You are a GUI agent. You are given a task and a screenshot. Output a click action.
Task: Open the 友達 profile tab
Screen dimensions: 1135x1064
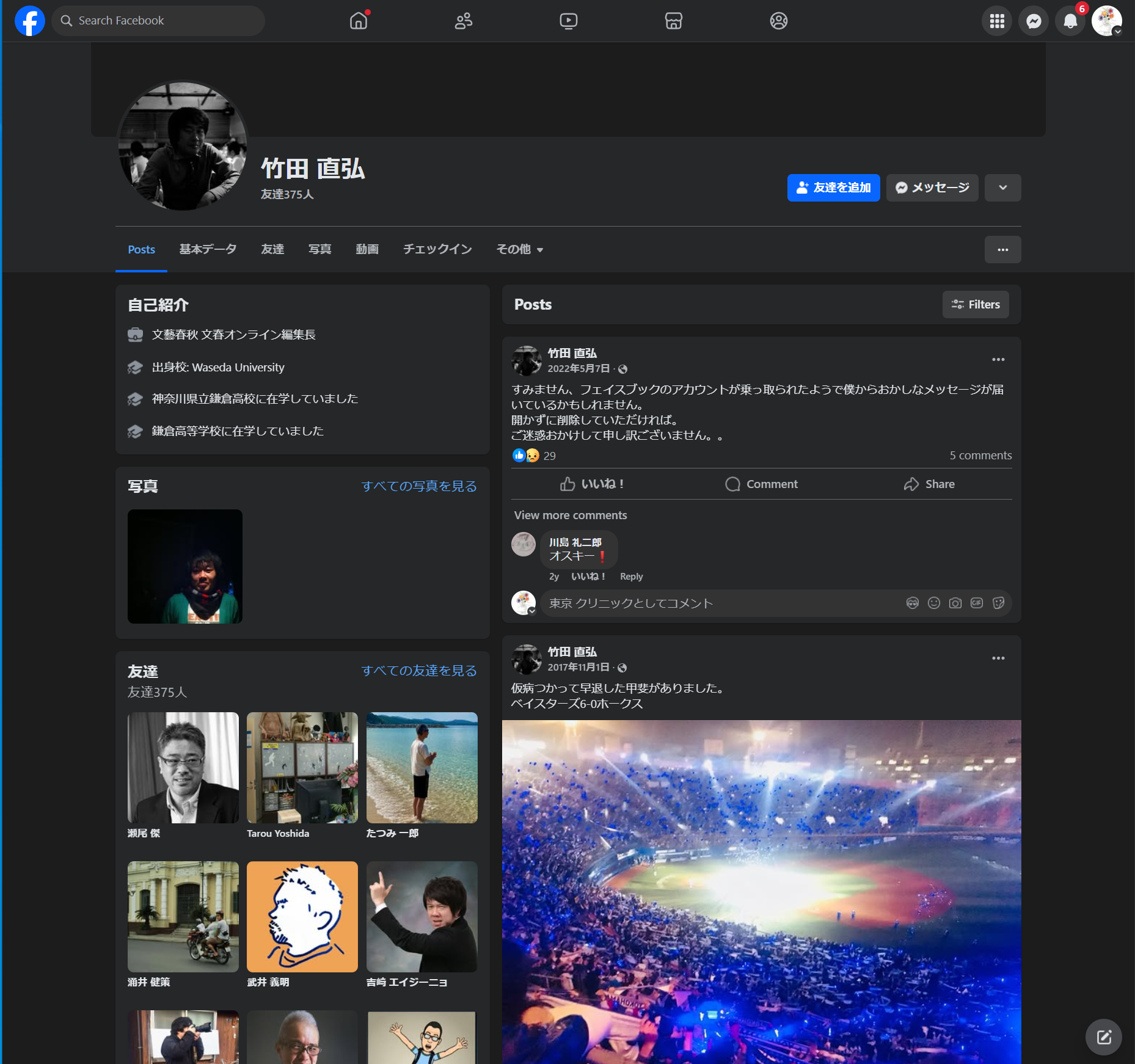tap(272, 249)
